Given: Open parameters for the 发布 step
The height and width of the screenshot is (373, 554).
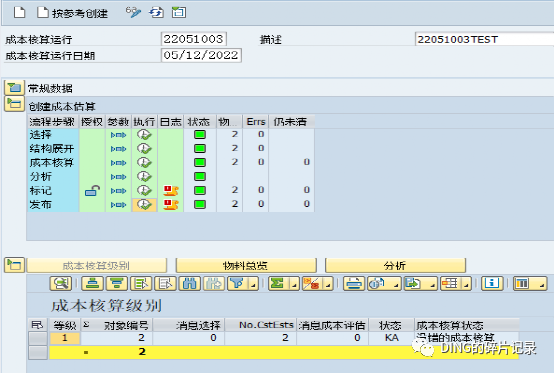Looking at the screenshot, I should [x=118, y=205].
